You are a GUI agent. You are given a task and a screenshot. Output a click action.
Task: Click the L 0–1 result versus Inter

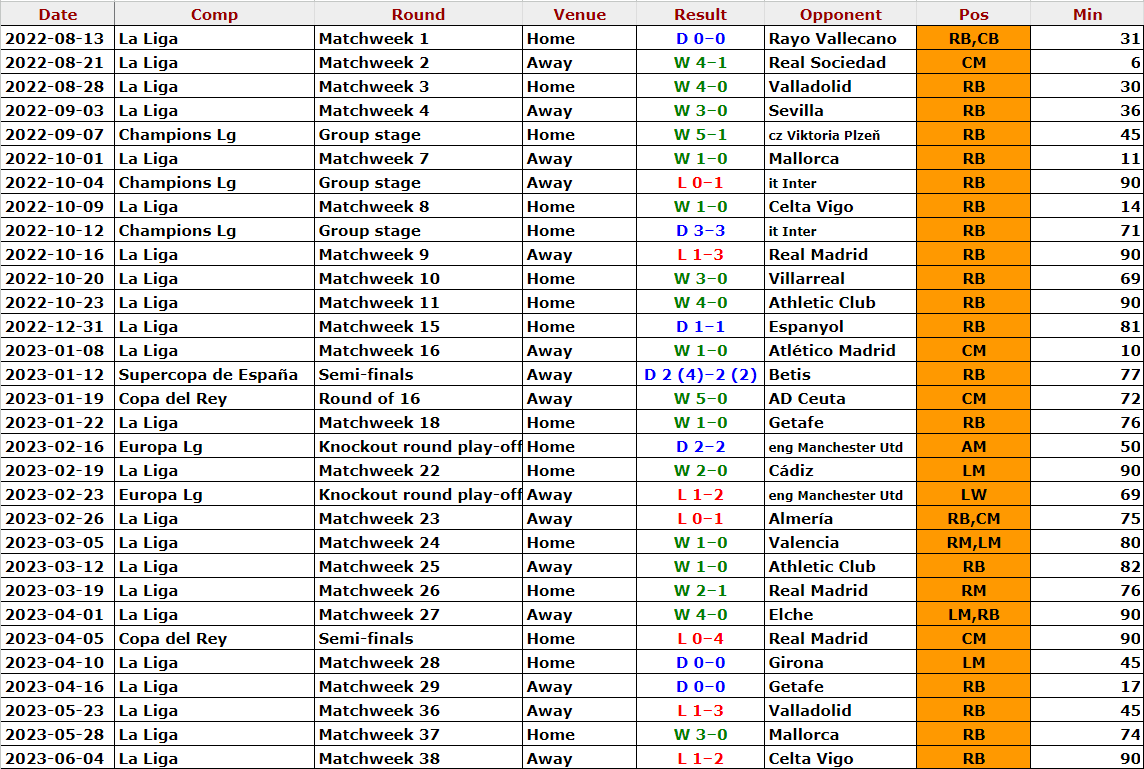coord(700,182)
